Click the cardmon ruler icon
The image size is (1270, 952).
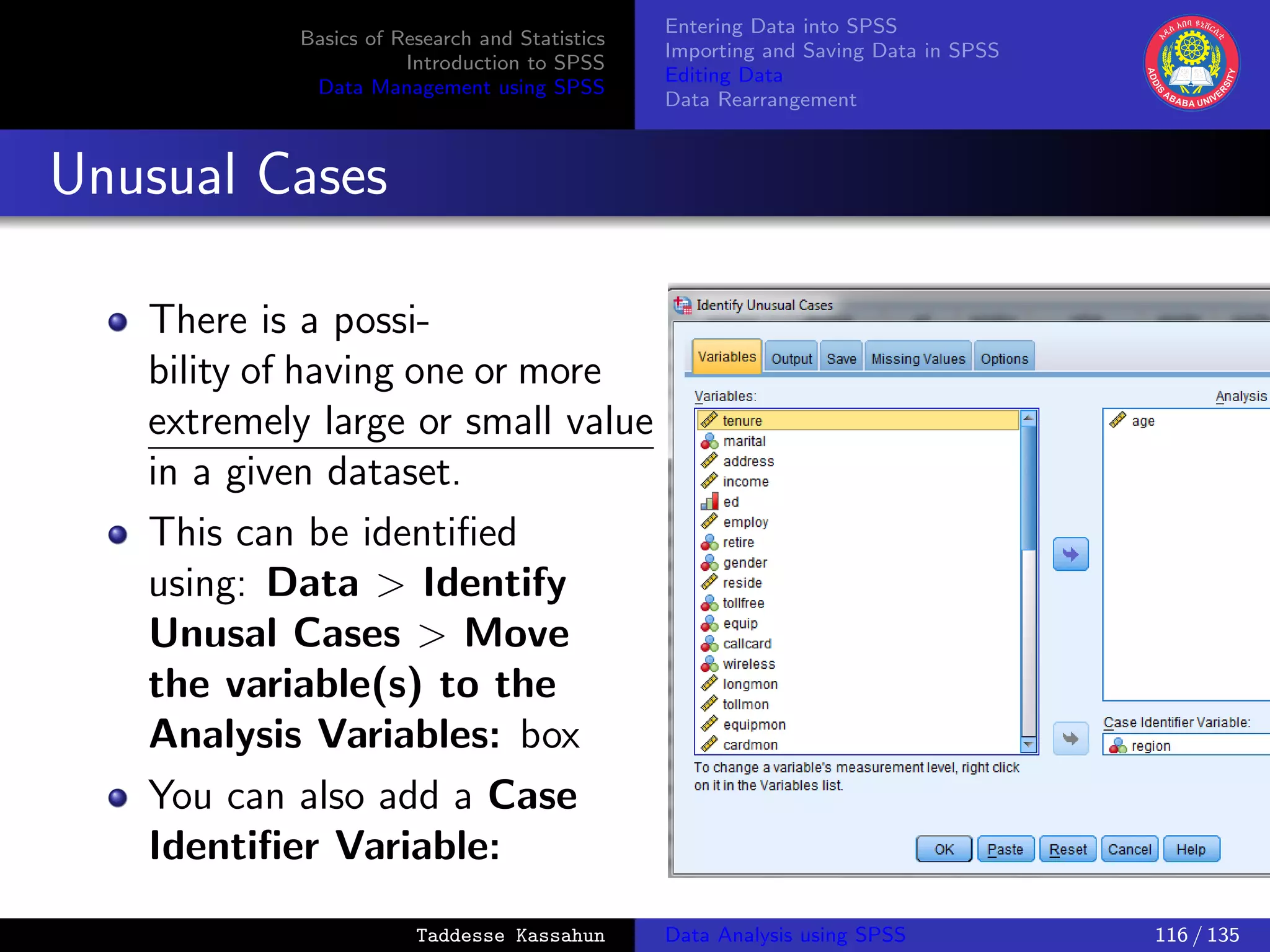709,744
